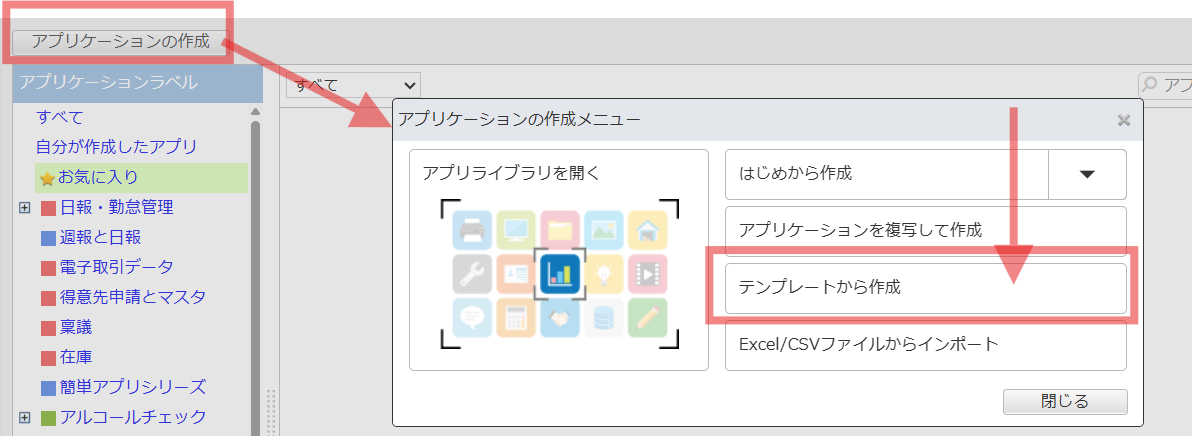Screen dimensions: 1192x436
Task: Select アプリケーションを複写して作成 option
Action: tap(925, 231)
